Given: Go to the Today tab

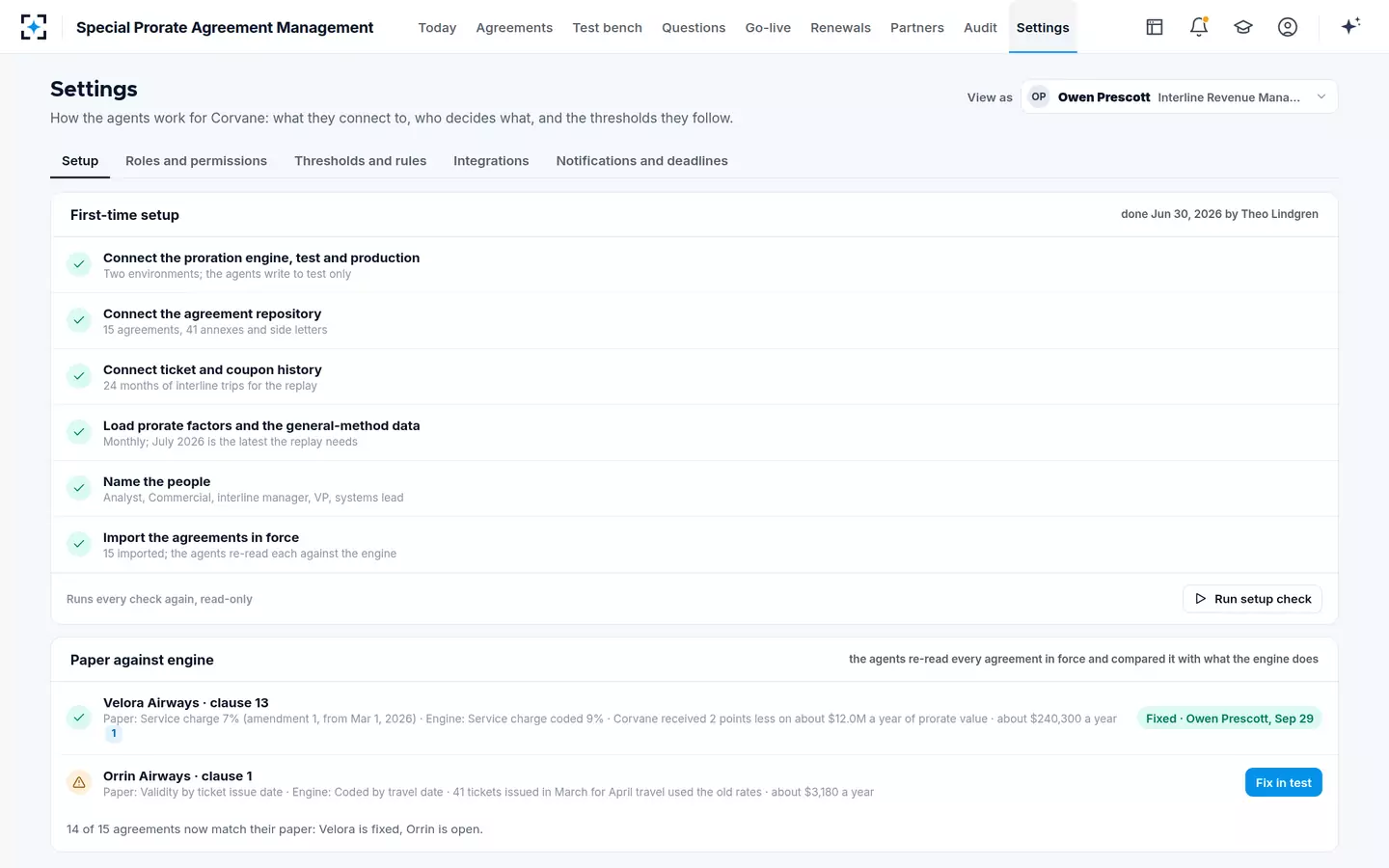Looking at the screenshot, I should point(437,27).
